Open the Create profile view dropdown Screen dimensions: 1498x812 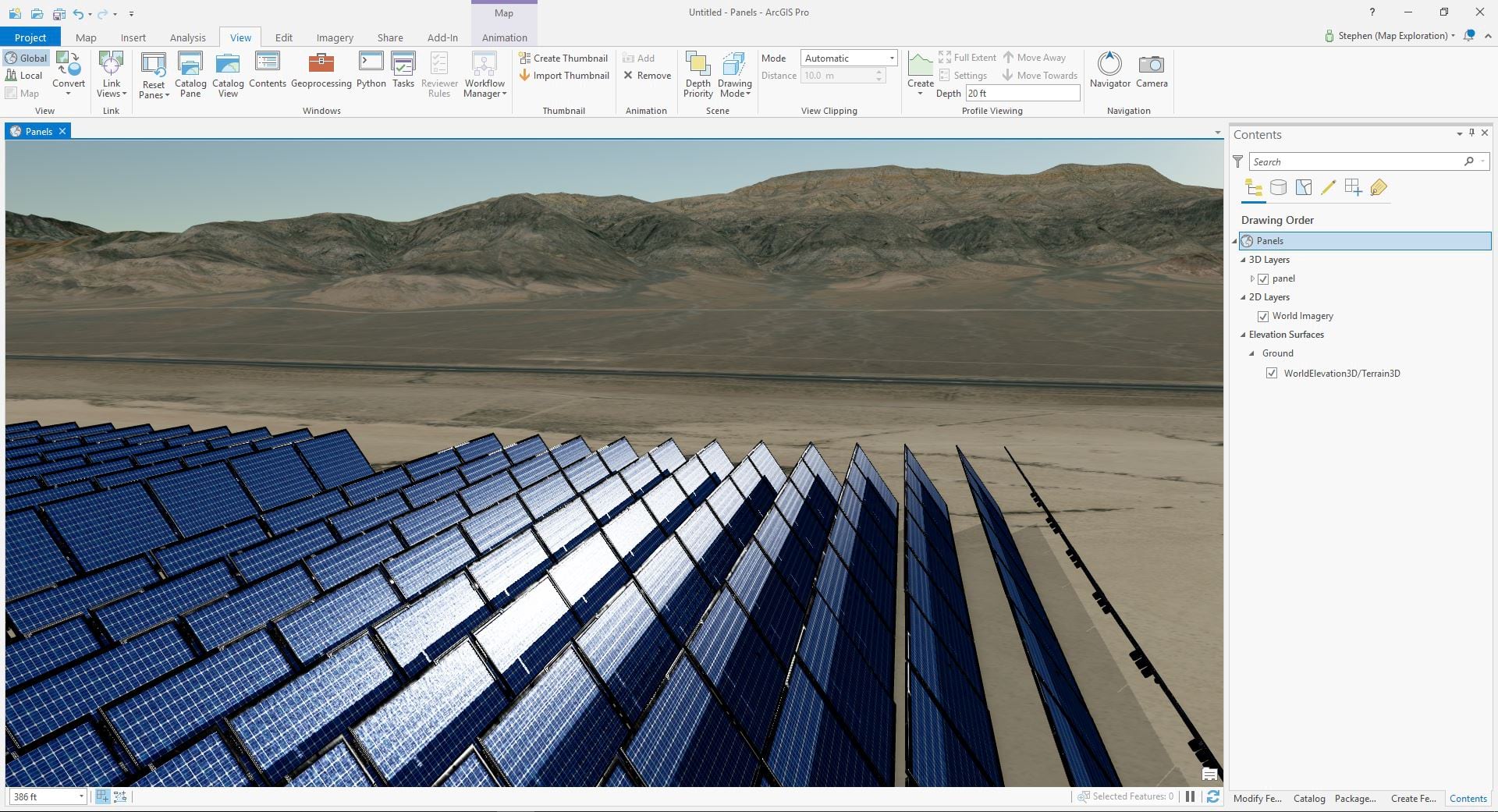coord(921,74)
